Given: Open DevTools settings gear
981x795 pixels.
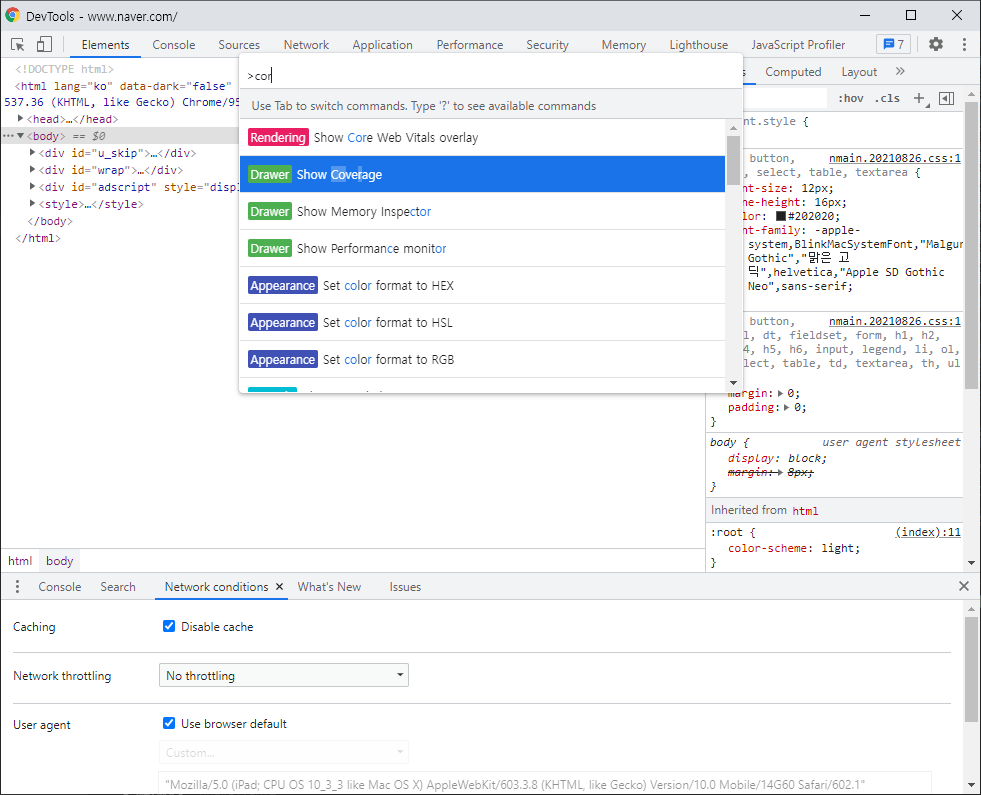Looking at the screenshot, I should [x=935, y=44].
